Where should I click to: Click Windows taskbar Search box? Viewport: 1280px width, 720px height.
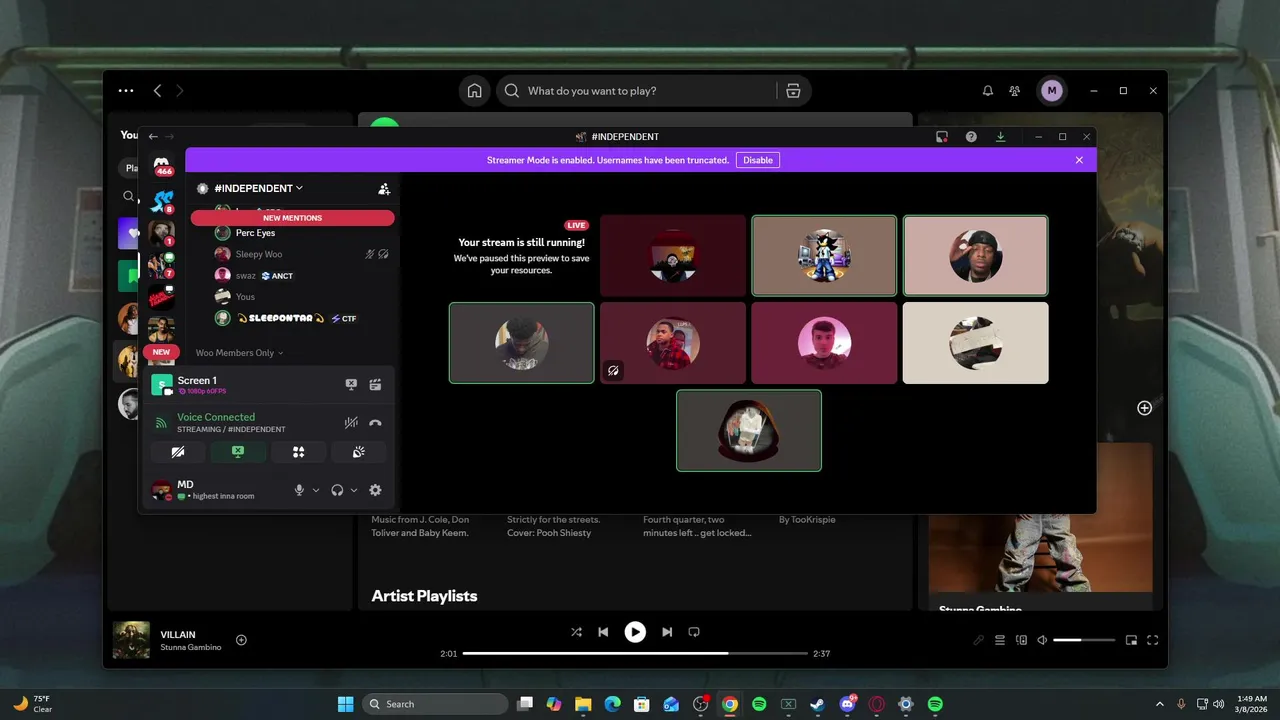(x=435, y=704)
